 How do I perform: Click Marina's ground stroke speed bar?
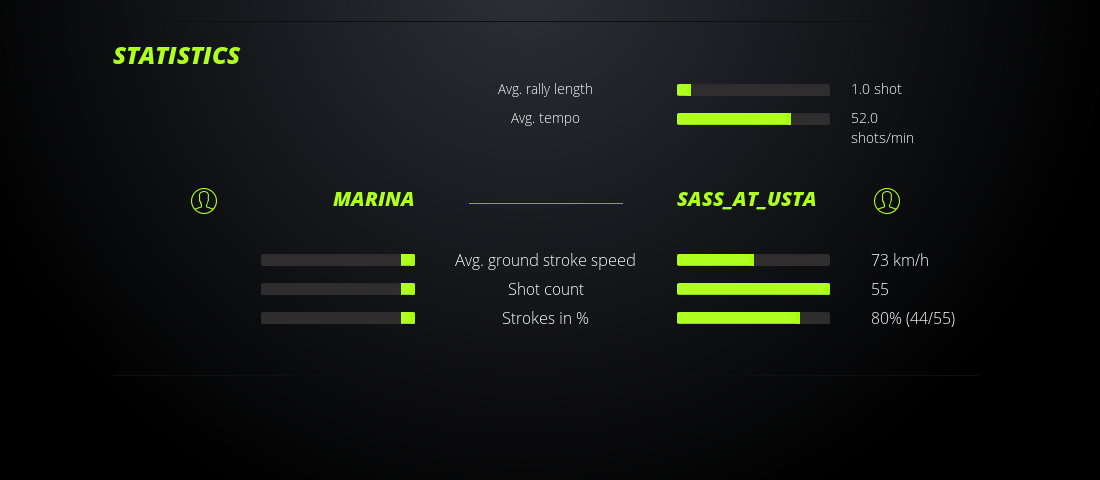click(x=338, y=260)
